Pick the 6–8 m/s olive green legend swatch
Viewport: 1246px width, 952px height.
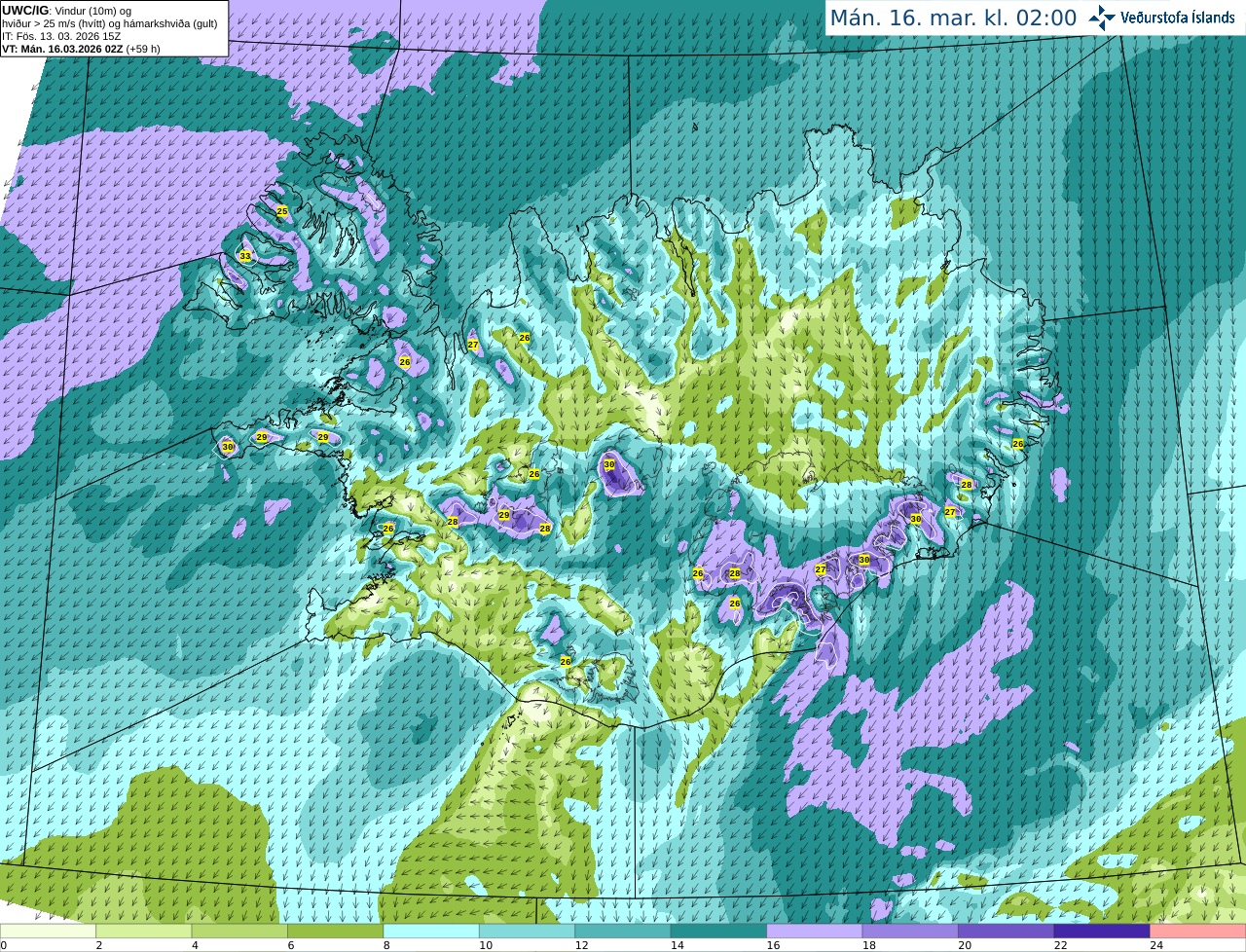[336, 932]
